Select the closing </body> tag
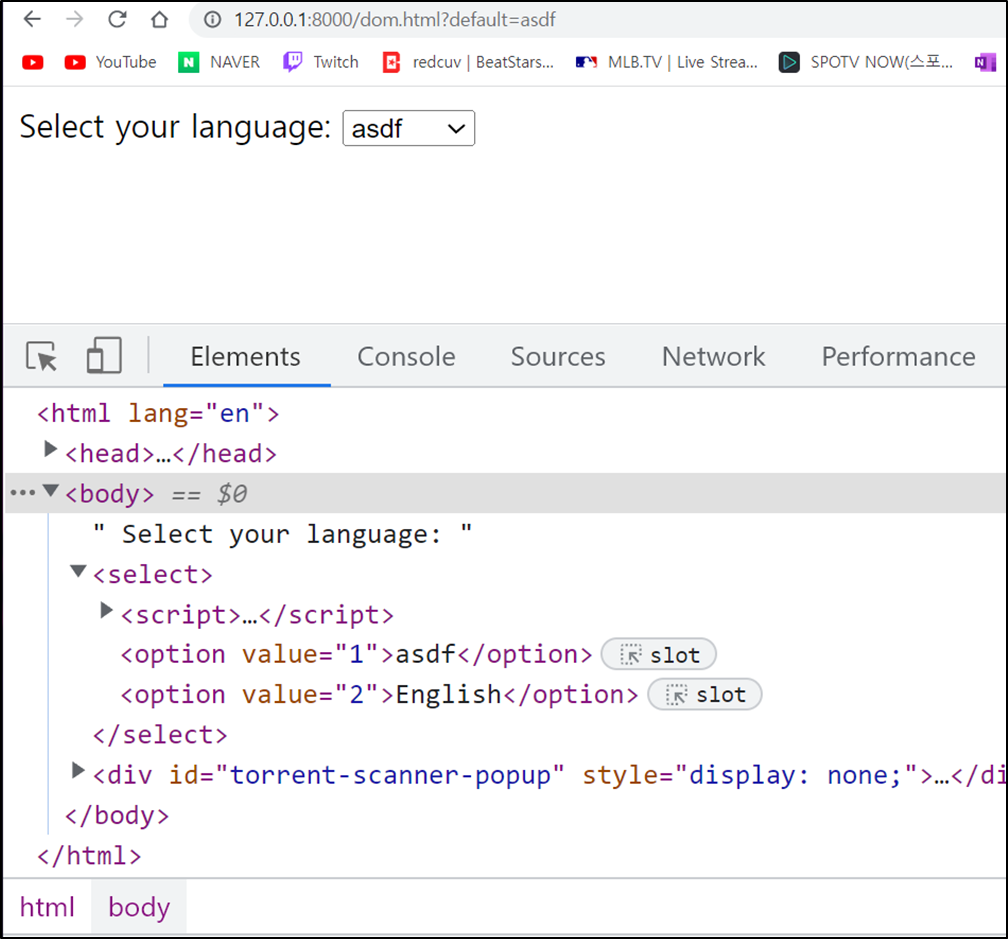The height and width of the screenshot is (939, 1008). tap(117, 816)
